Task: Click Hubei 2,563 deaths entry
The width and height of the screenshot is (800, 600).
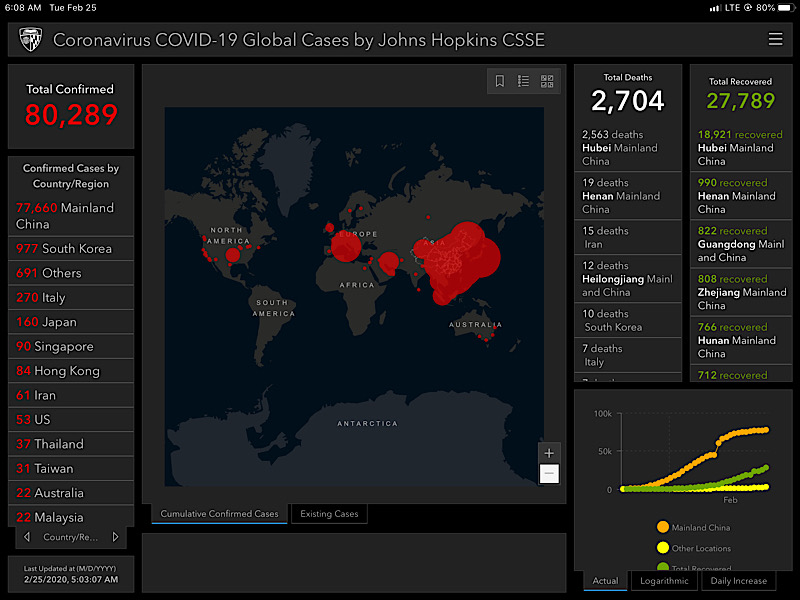Action: [x=628, y=148]
